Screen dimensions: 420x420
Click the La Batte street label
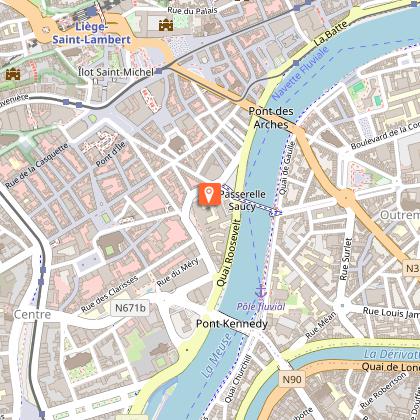pyautogui.click(x=331, y=33)
